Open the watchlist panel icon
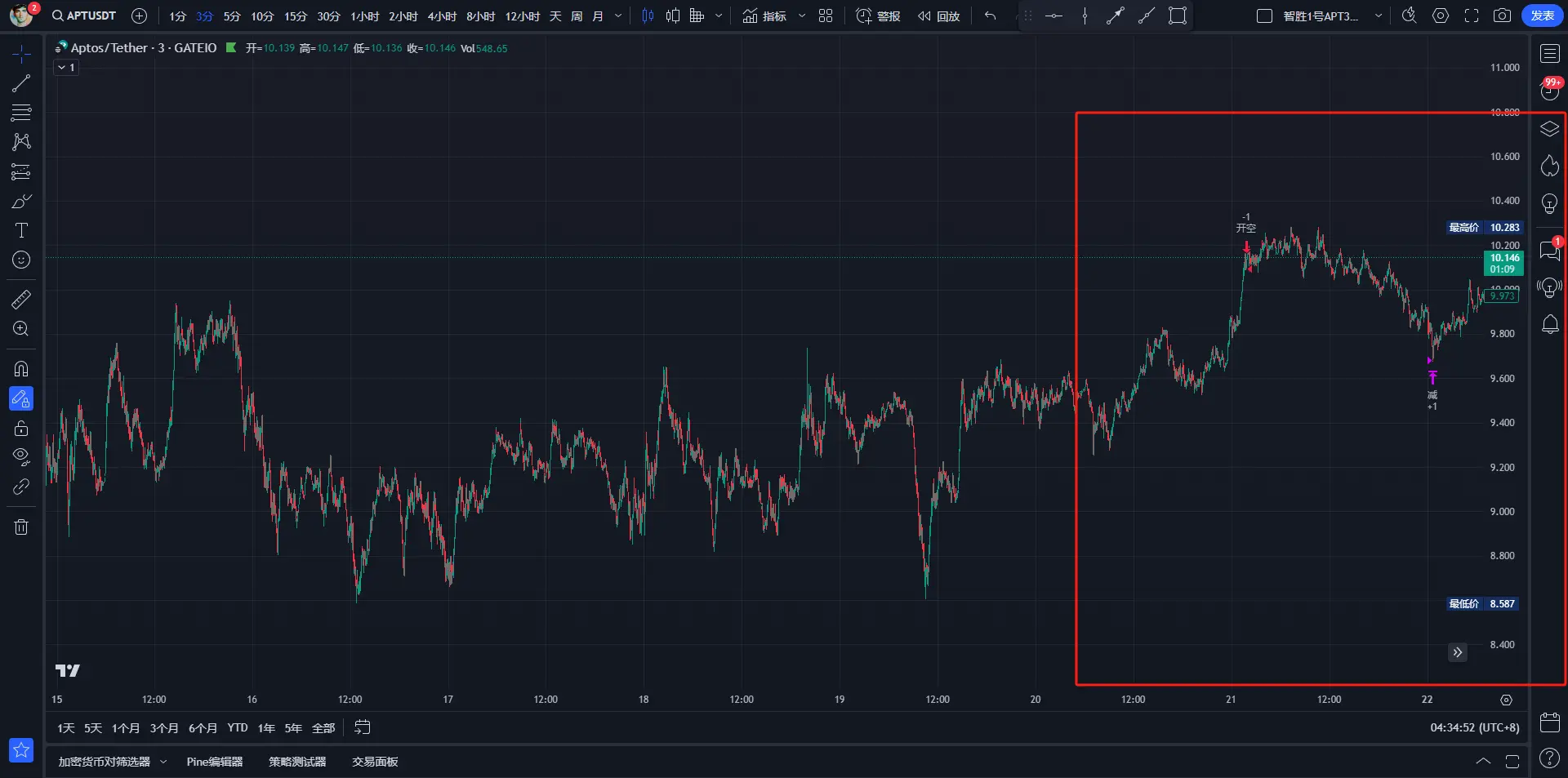 [x=1550, y=54]
